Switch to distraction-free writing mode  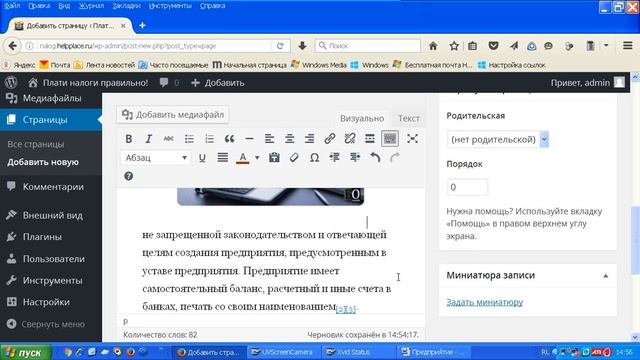coord(412,139)
